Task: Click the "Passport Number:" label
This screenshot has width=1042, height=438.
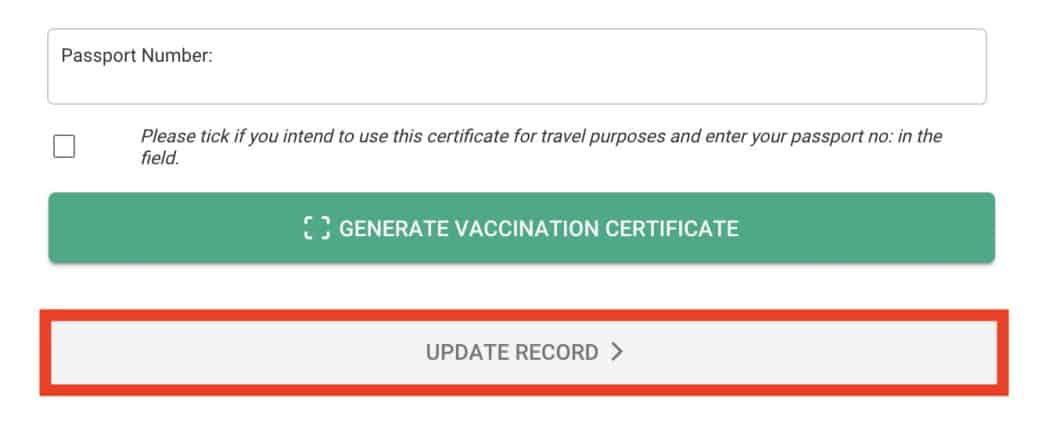Action: 137,56
